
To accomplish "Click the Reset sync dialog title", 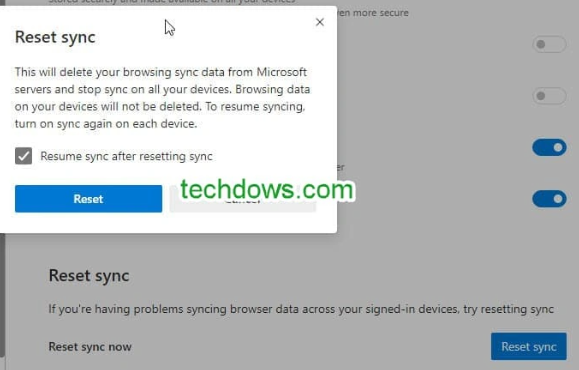I will pyautogui.click(x=55, y=37).
